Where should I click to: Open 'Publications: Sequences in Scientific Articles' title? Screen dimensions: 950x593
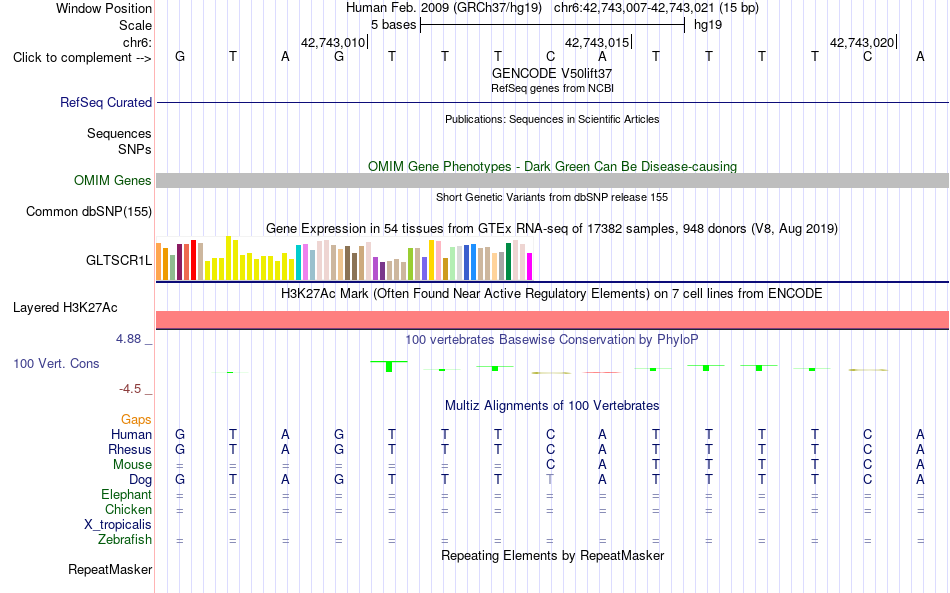click(x=552, y=119)
